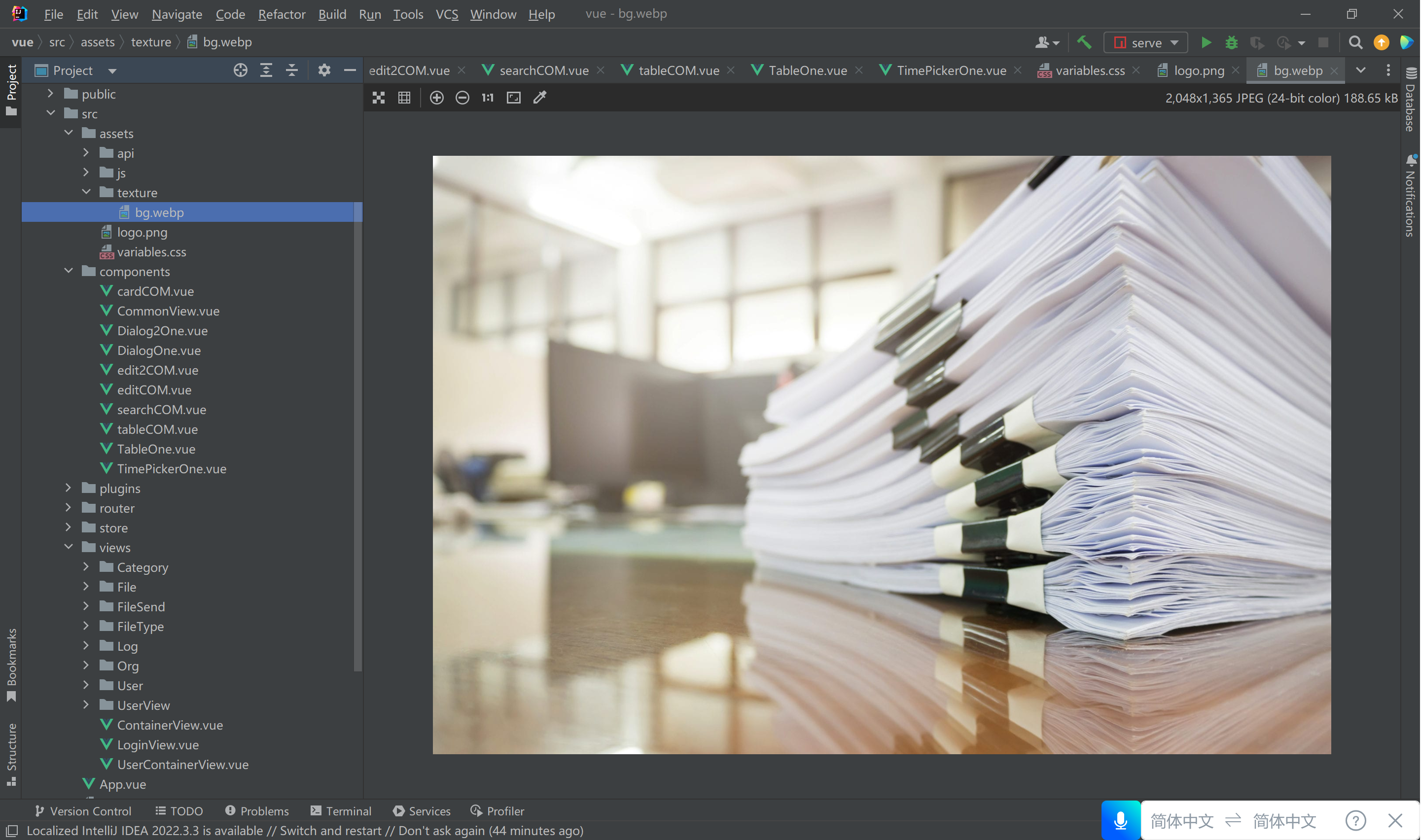Open the TODO tool window
The width and height of the screenshot is (1421, 840).
[x=179, y=810]
